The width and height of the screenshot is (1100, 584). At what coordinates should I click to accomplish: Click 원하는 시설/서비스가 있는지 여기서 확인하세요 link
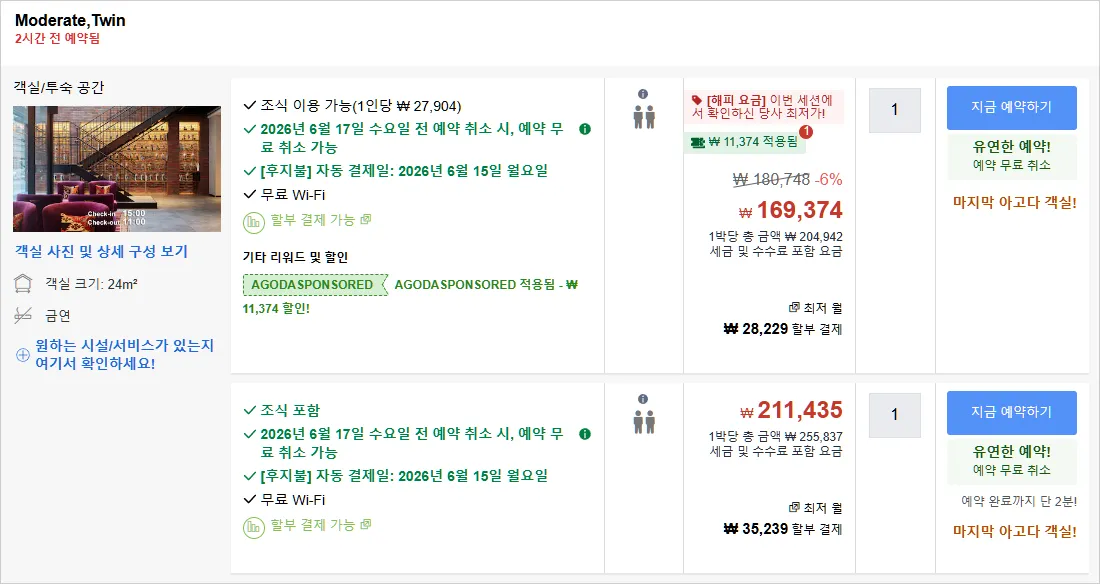click(124, 354)
